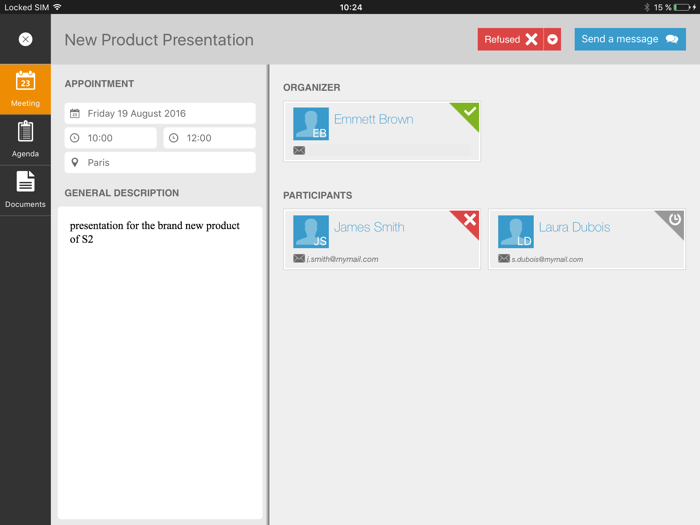Click the ORGANIZER section heading
Screen dimensions: 700x525
pos(312,88)
